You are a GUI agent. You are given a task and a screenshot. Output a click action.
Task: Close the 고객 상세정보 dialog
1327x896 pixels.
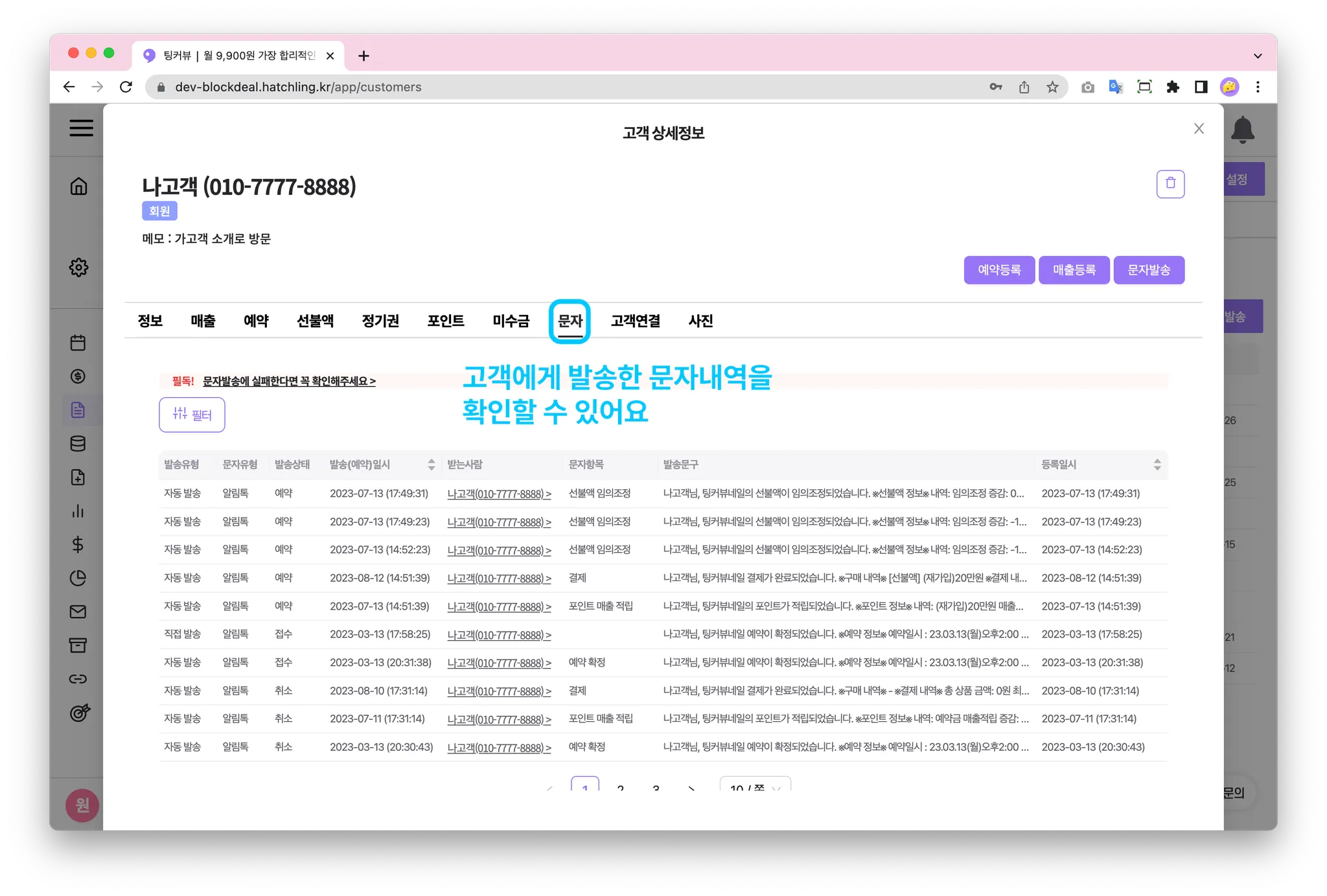click(1199, 129)
